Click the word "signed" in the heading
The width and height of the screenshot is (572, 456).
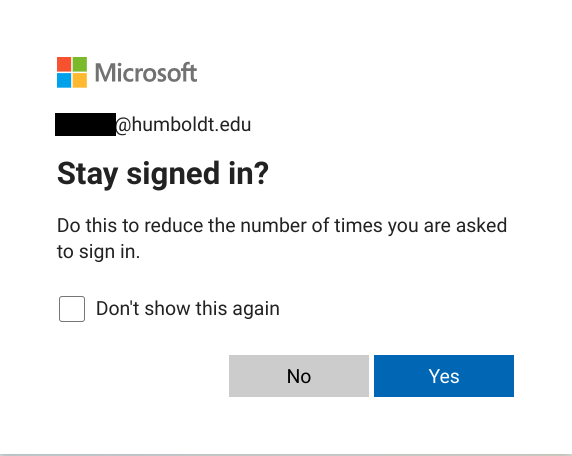pyautogui.click(x=173, y=175)
